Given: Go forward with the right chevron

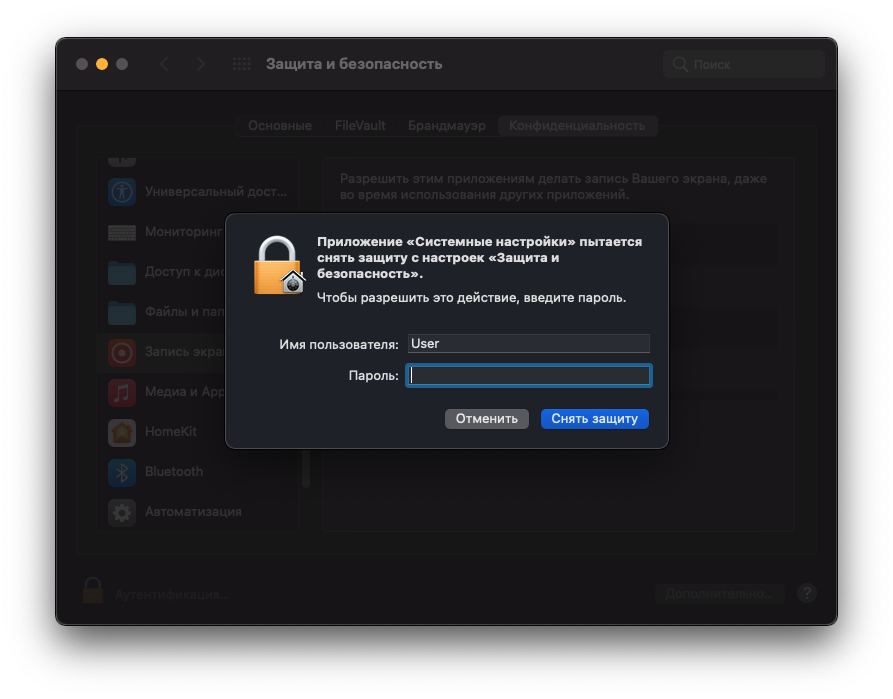Looking at the screenshot, I should [200, 64].
